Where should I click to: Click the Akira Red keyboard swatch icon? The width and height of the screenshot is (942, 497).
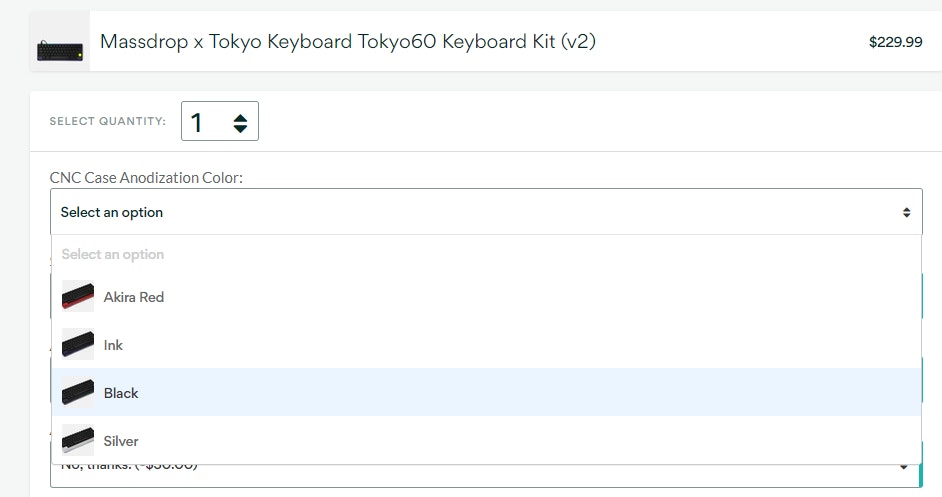coord(78,297)
